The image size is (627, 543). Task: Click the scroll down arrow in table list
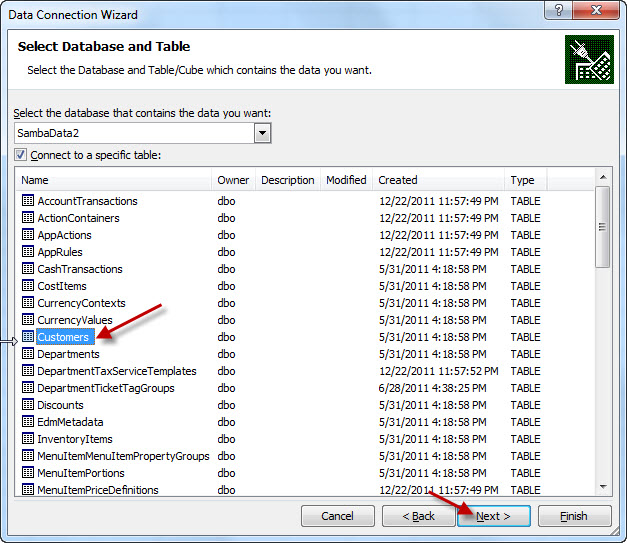(602, 487)
